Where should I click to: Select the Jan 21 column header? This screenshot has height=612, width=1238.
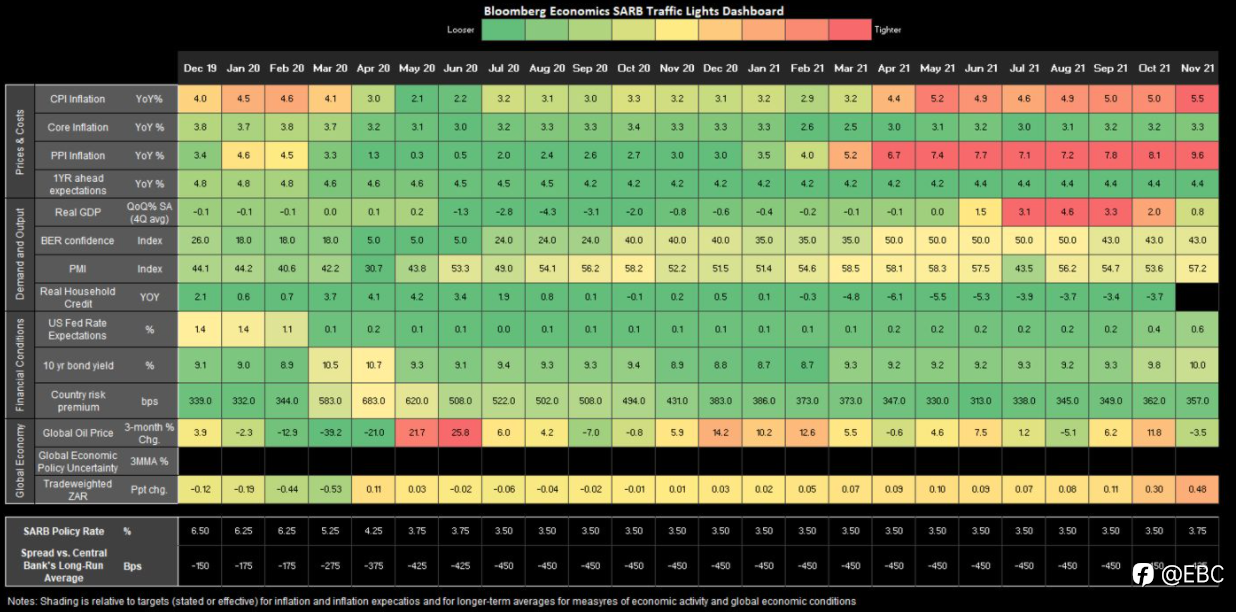pos(763,68)
